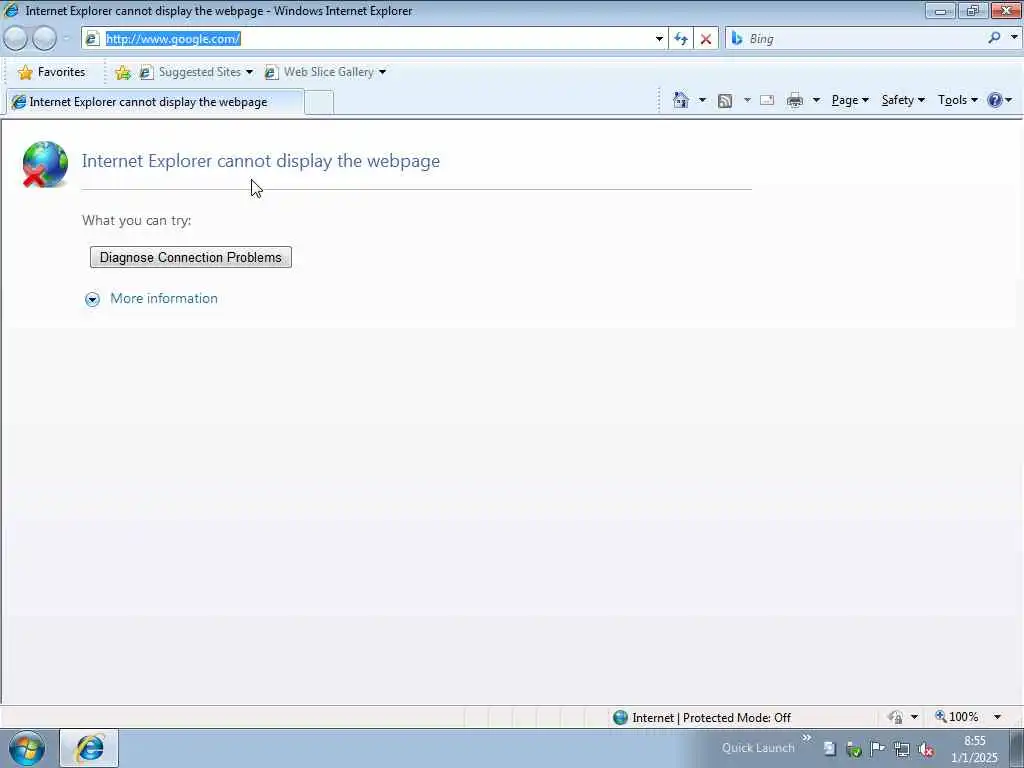Expand the Print options dropdown arrow
Image resolution: width=1024 pixels, height=768 pixels.
click(x=816, y=100)
